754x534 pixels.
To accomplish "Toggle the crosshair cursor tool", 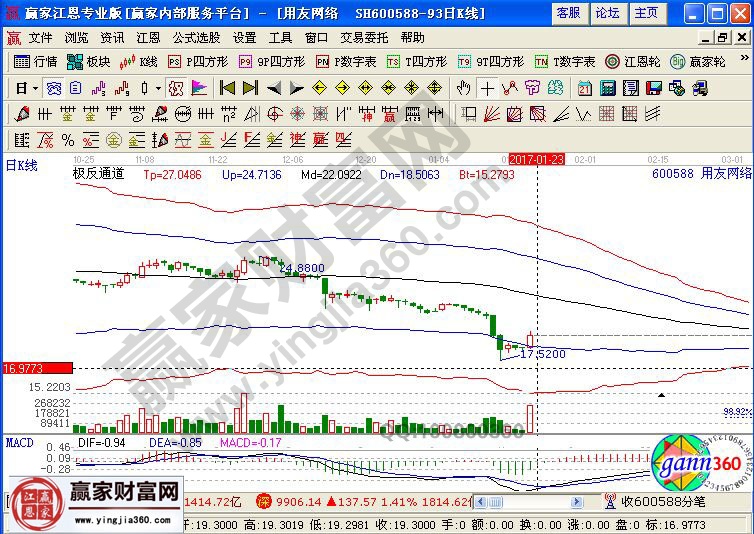I will pos(487,87).
